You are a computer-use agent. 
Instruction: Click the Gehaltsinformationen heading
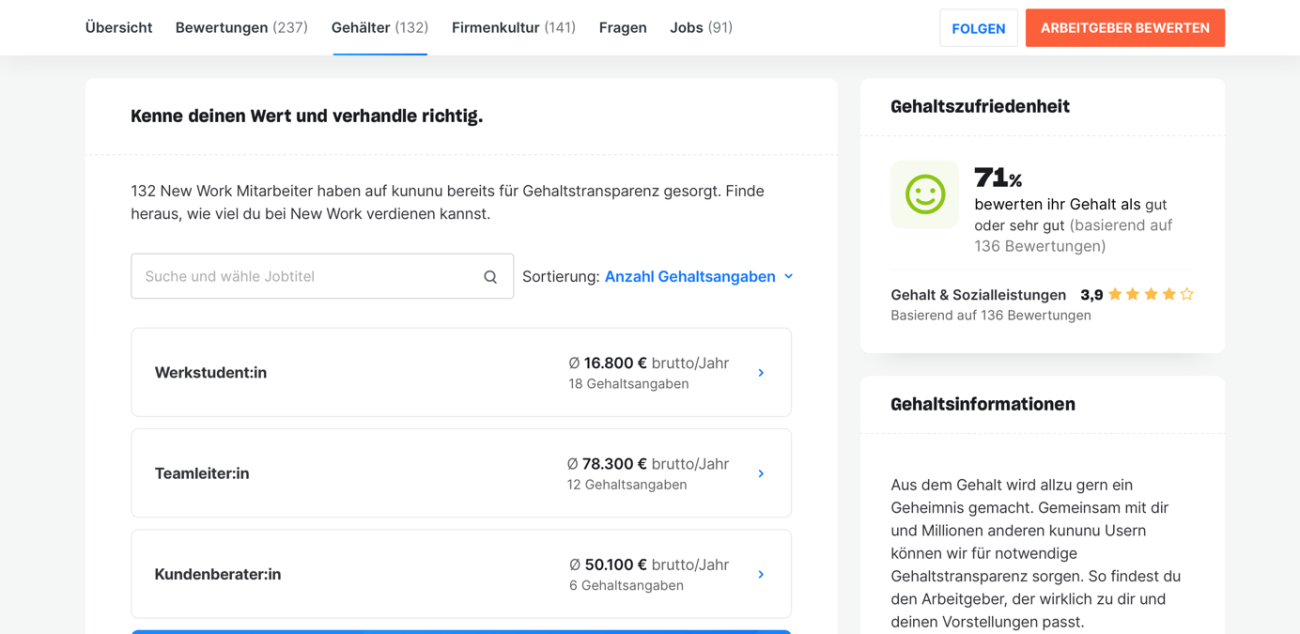click(983, 404)
